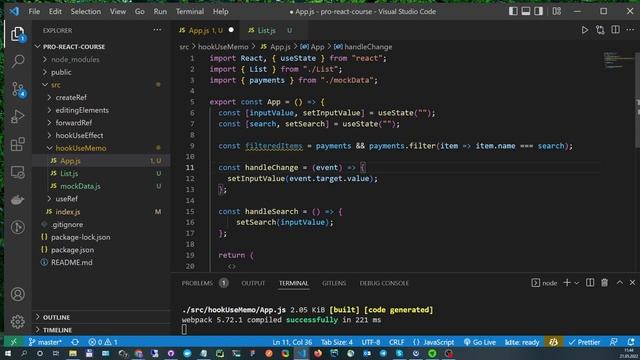
Task: Open the Terminal menu
Action: 190,11
